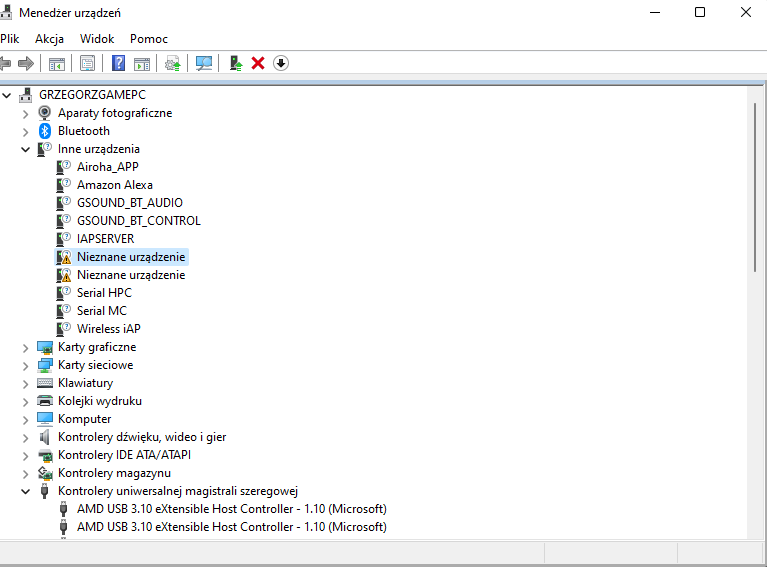Select the first AMD USB 3.10 eXtensible Host Controller

tap(231, 509)
